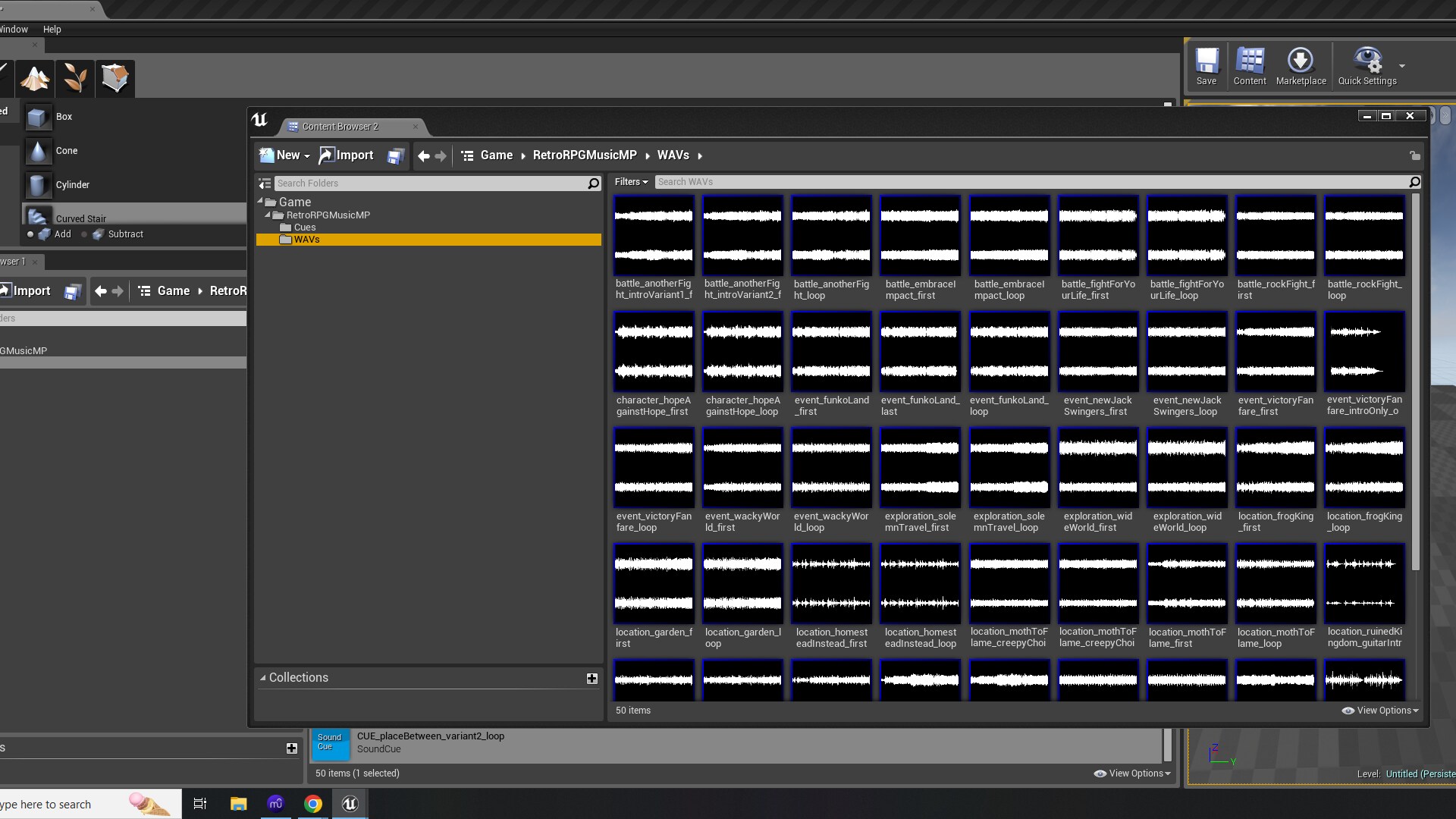
Task: Select the Cues folder in tree
Action: pyautogui.click(x=304, y=227)
